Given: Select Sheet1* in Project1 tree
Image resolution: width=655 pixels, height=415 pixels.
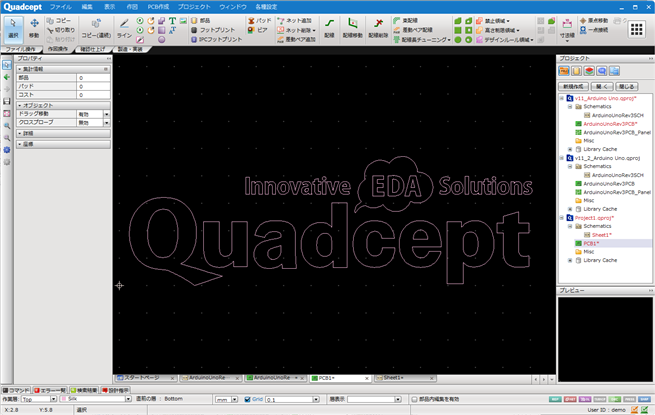Looking at the screenshot, I should (602, 235).
